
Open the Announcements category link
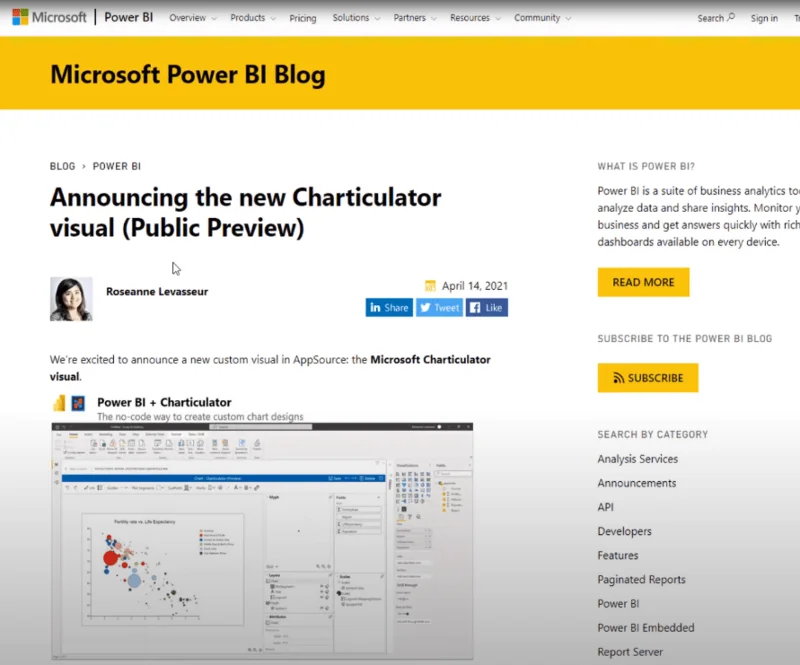(x=637, y=483)
